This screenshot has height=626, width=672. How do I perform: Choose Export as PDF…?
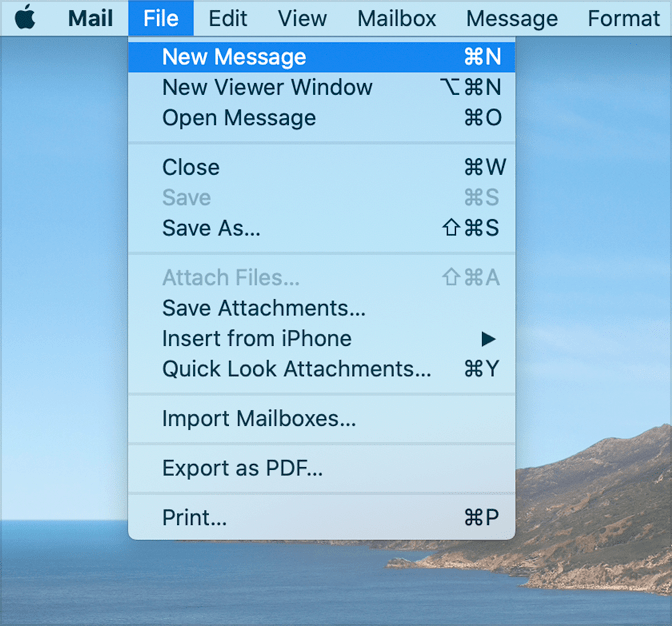click(321, 468)
